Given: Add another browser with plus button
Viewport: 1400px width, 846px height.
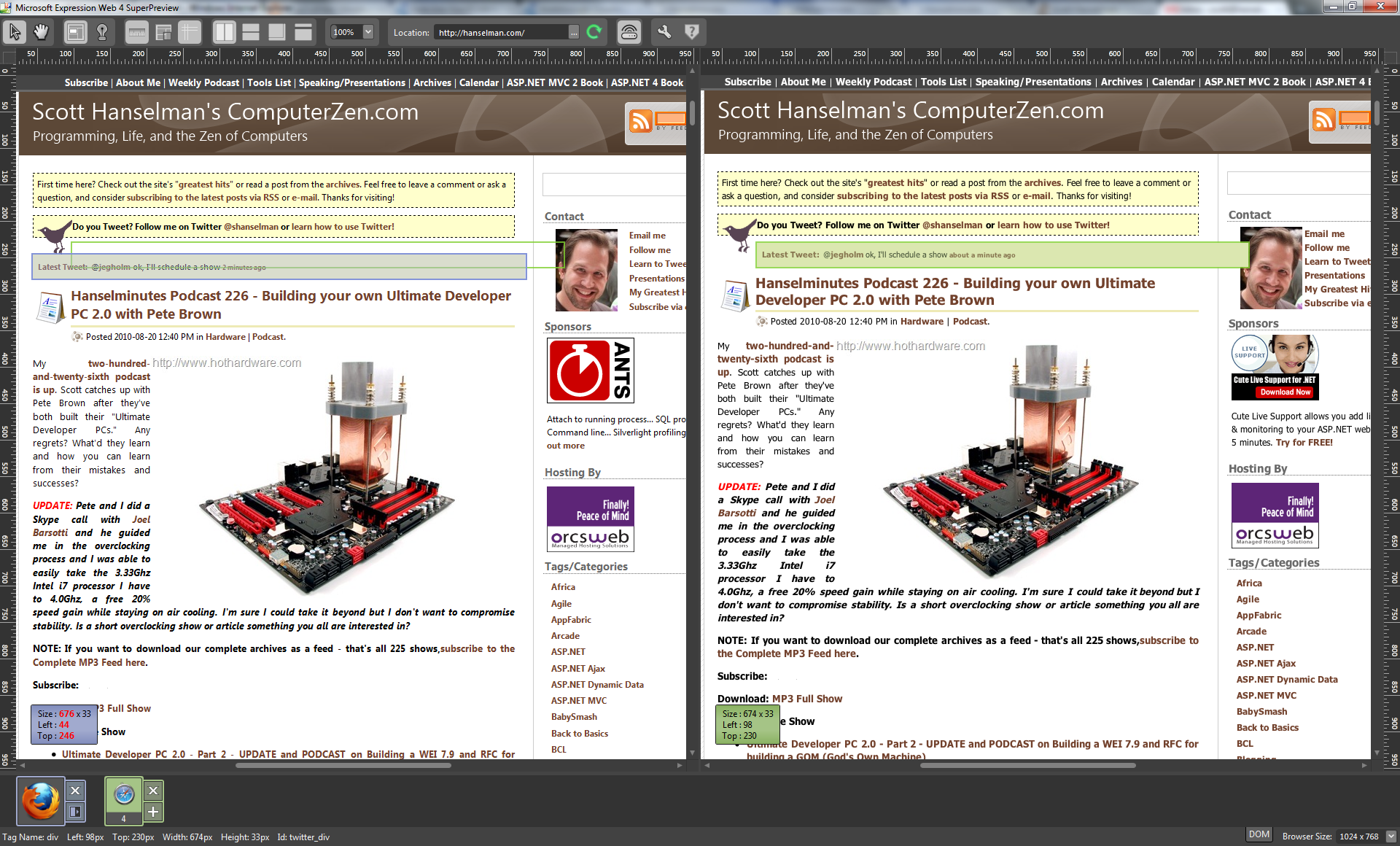Looking at the screenshot, I should [x=153, y=811].
